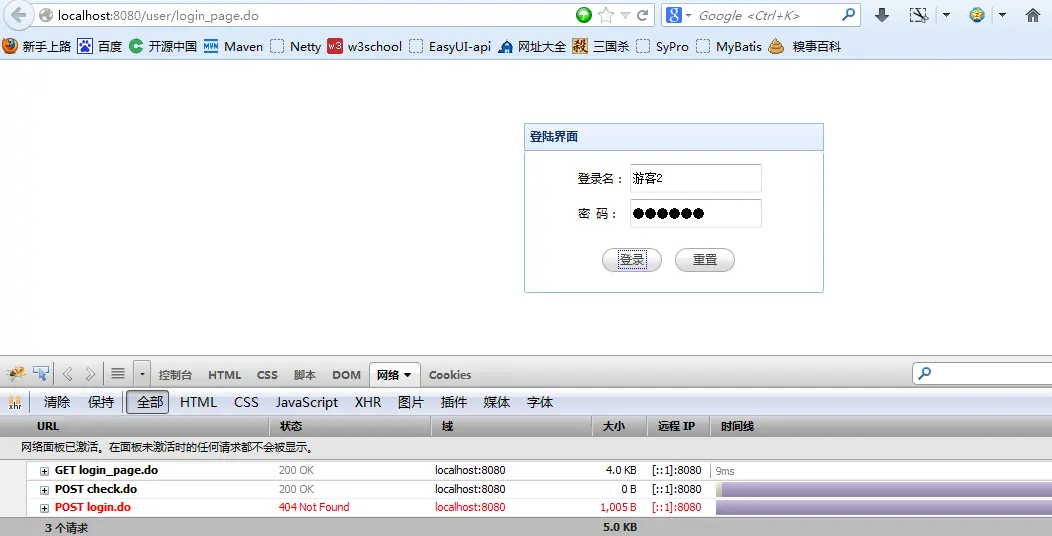1052x536 pixels.
Task: Switch to Firebug 控制台 tab
Action: coord(175,375)
